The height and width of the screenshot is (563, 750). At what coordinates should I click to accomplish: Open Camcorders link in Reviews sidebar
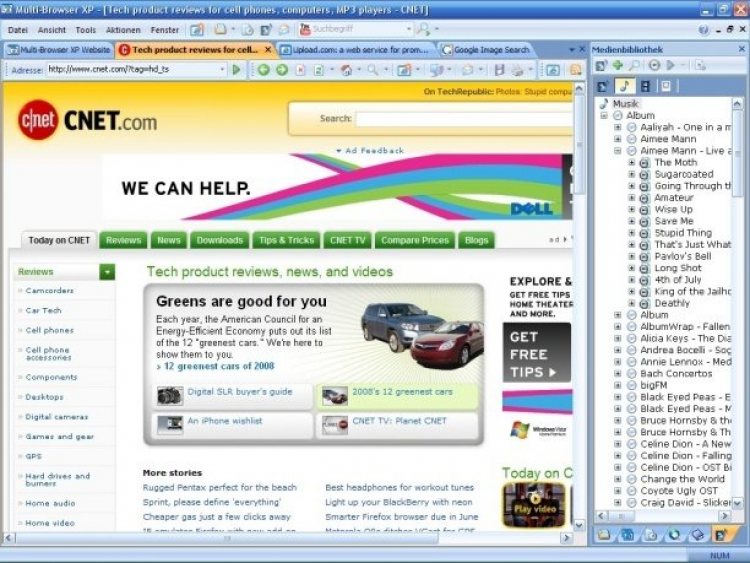click(50, 291)
